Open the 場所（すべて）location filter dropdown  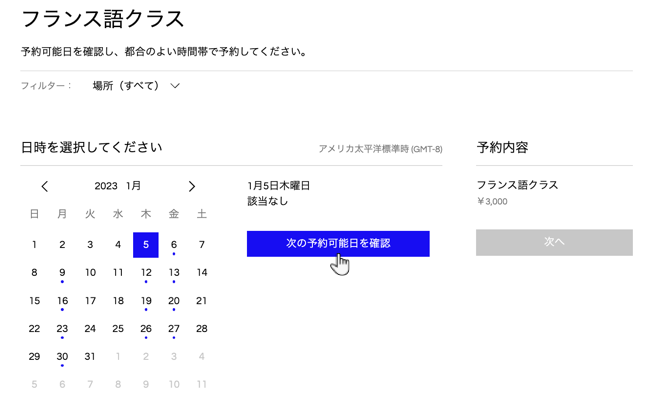(x=136, y=86)
